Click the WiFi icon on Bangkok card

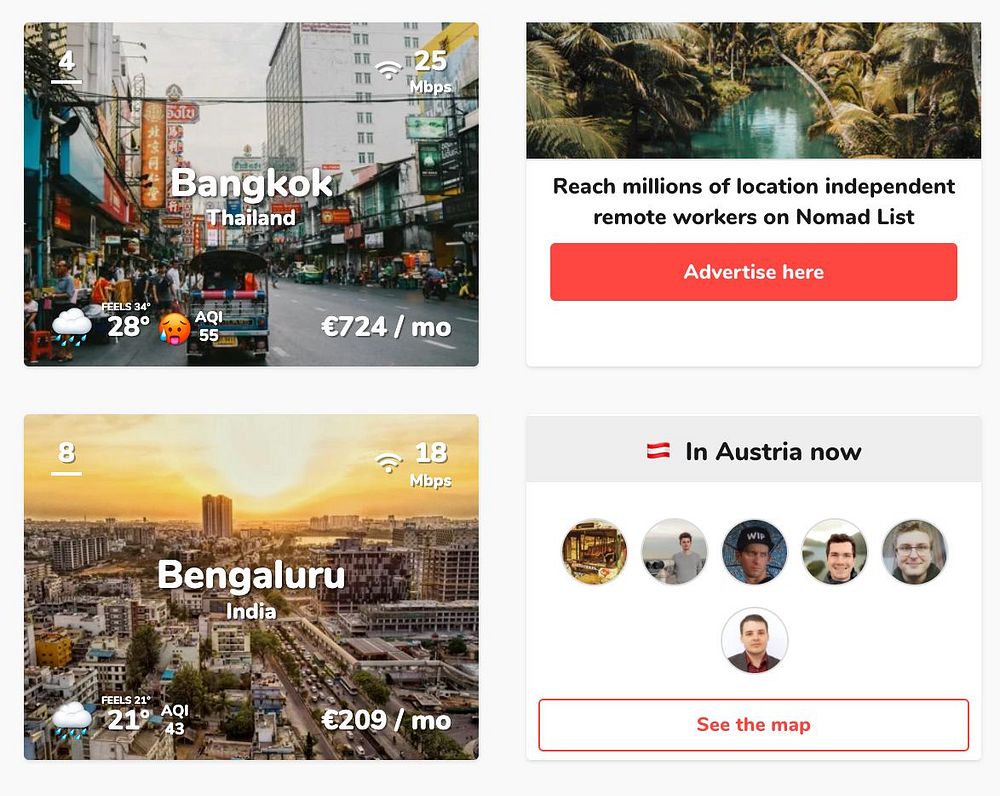388,69
